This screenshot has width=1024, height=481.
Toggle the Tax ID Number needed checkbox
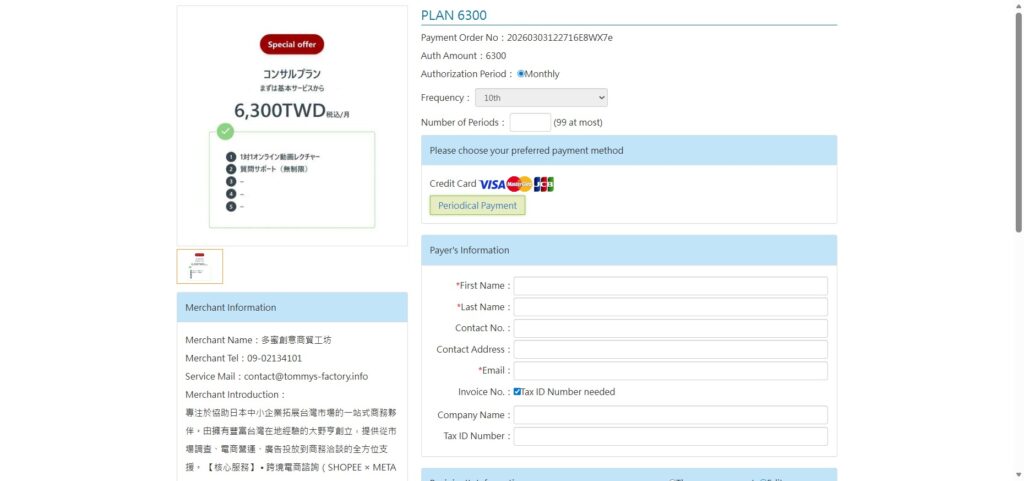point(517,392)
